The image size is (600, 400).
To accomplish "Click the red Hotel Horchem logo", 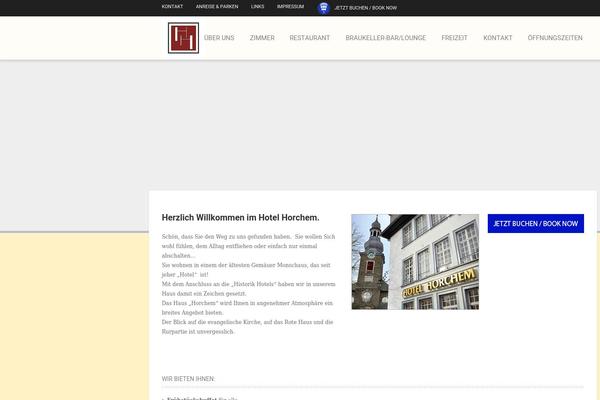I will [183, 38].
